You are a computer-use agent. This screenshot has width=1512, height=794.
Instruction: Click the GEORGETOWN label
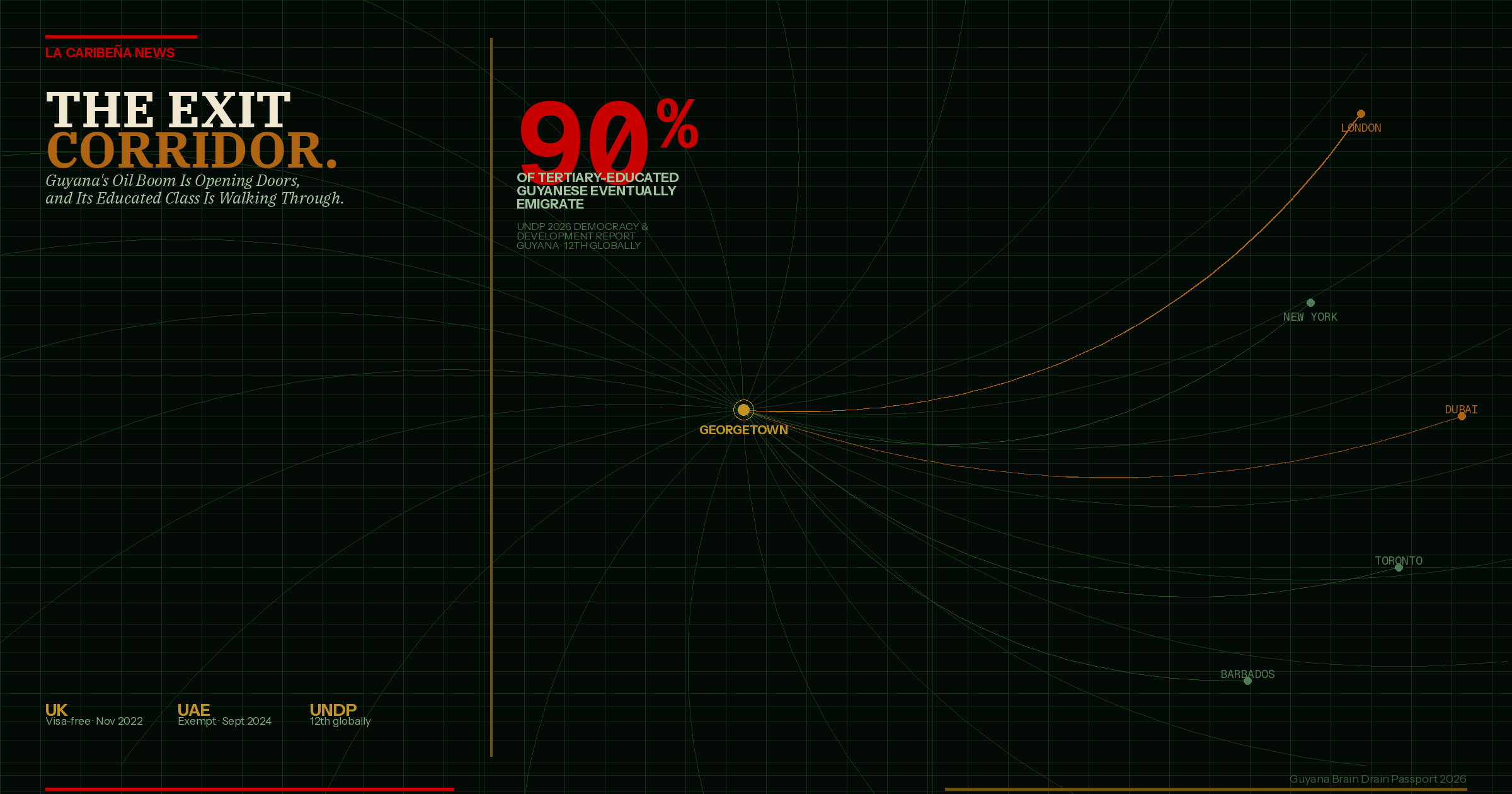(743, 430)
